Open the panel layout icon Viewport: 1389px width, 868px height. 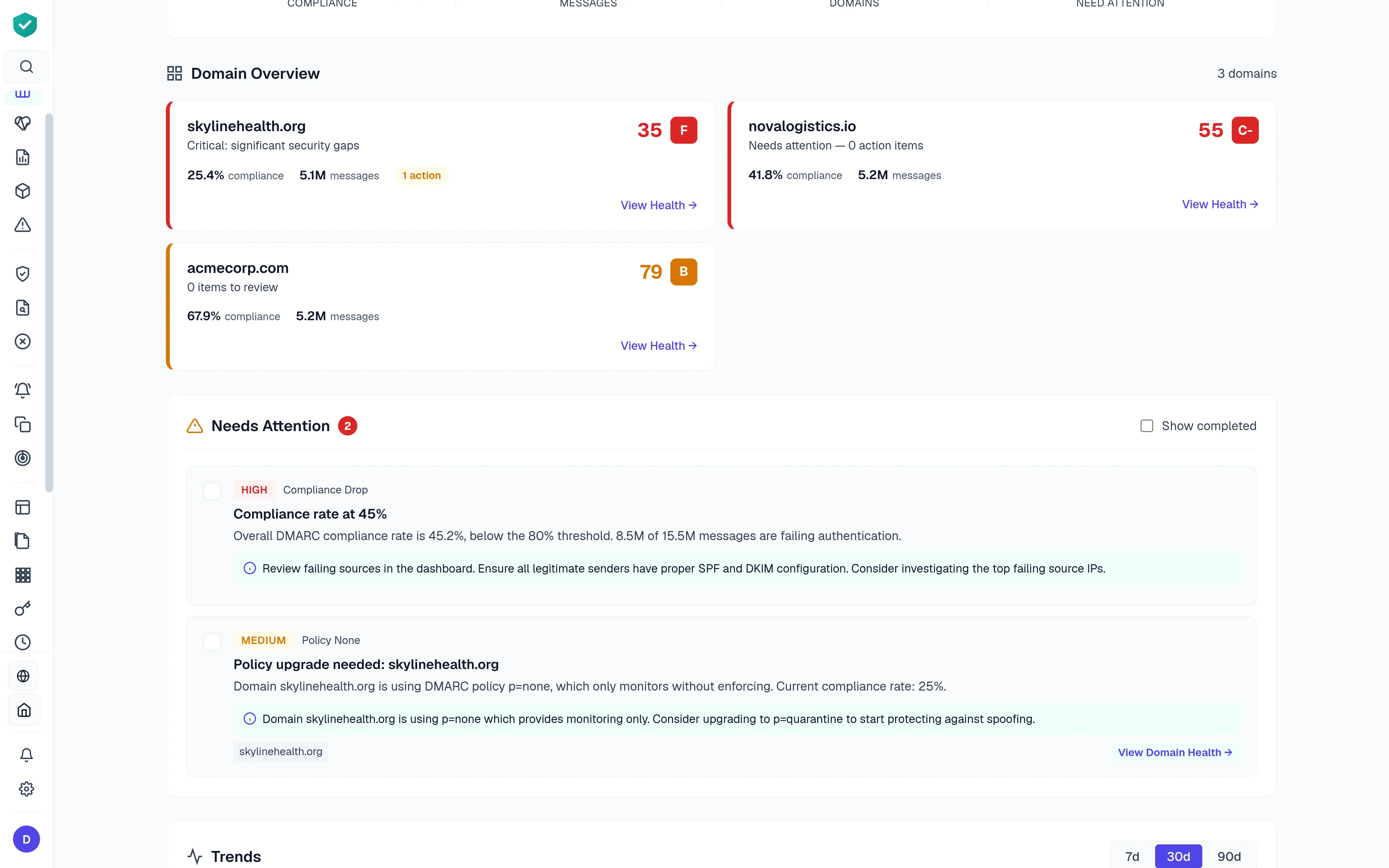pyautogui.click(x=23, y=508)
